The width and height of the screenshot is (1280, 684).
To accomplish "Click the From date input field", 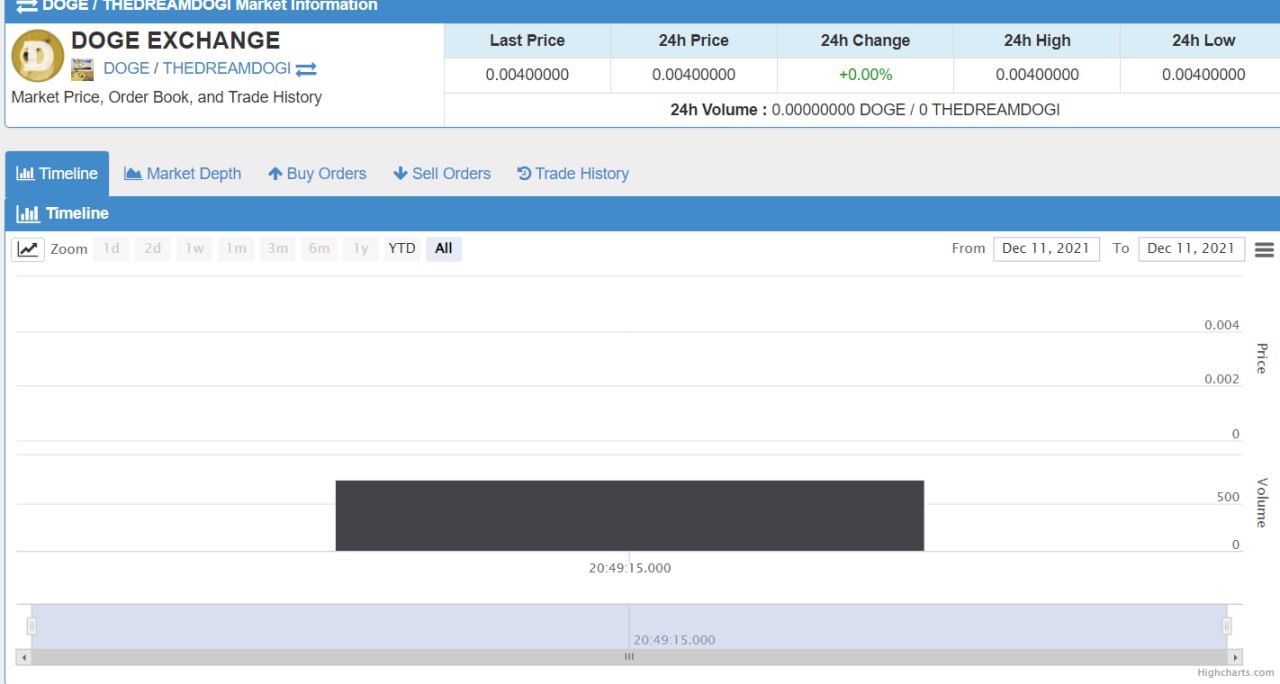I will point(1046,249).
